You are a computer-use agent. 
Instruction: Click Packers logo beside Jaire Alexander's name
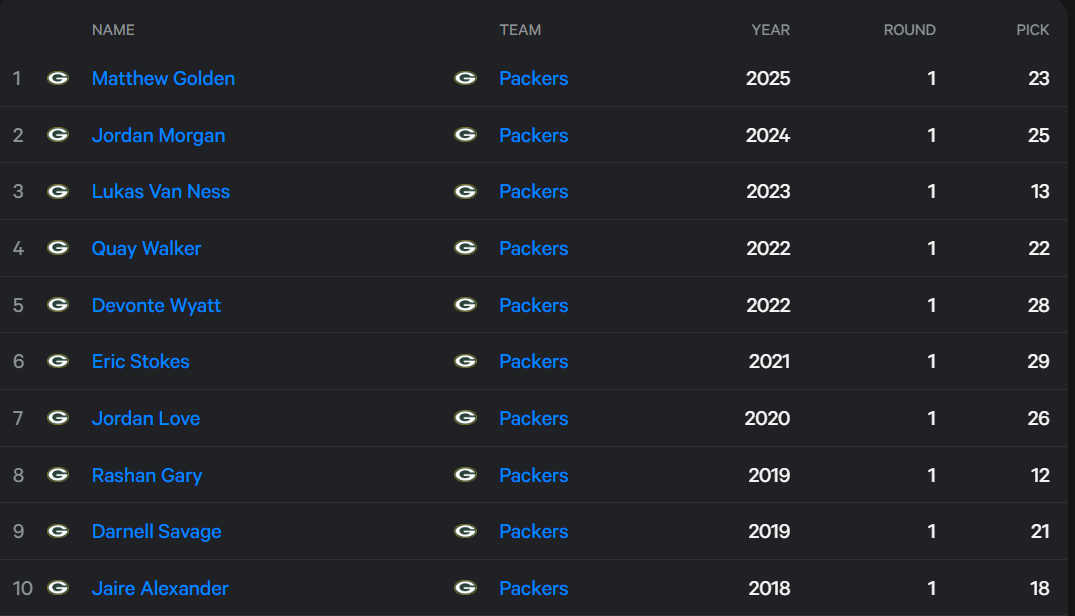click(58, 588)
